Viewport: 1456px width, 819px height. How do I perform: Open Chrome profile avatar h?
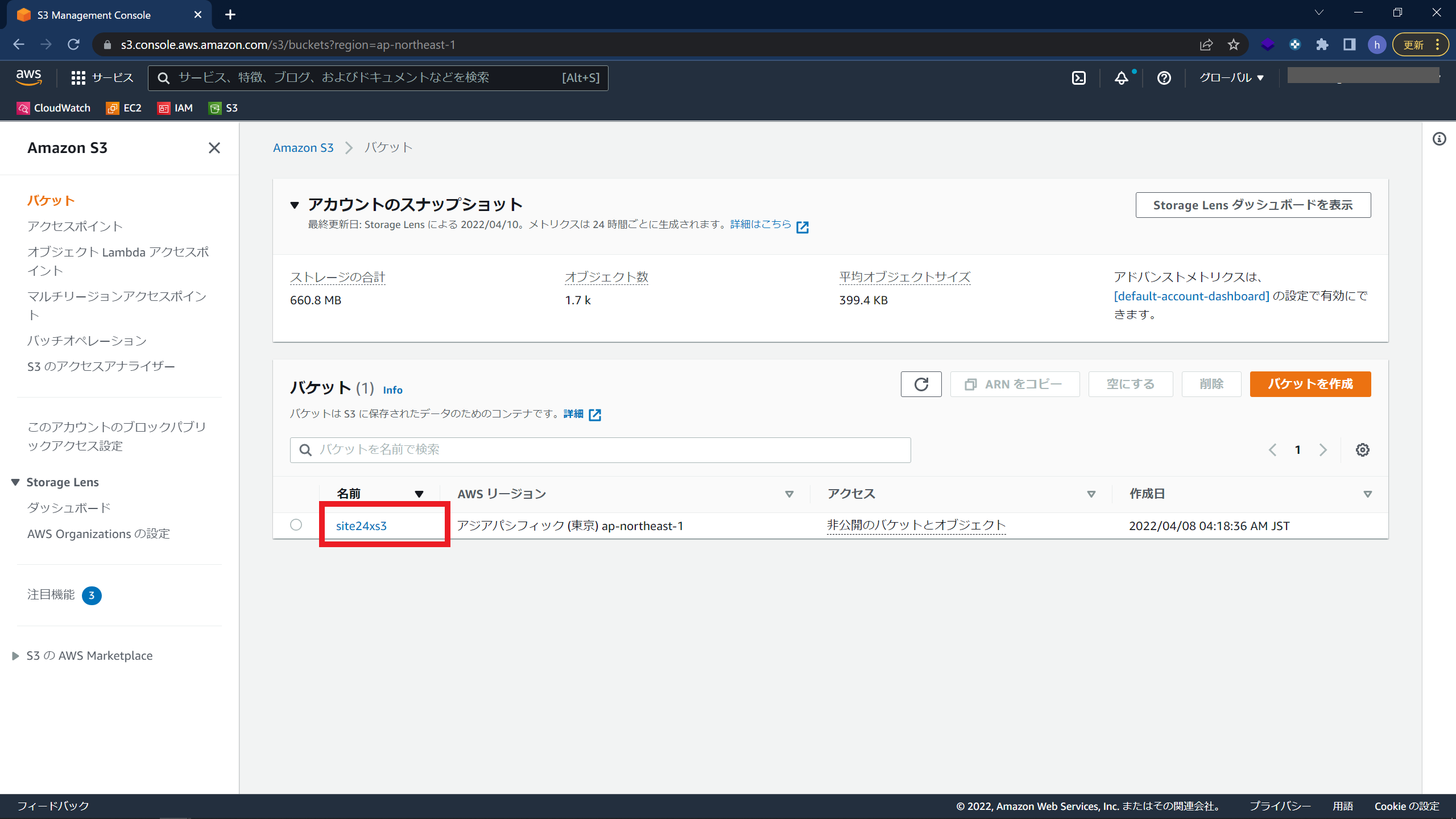pyautogui.click(x=1376, y=44)
